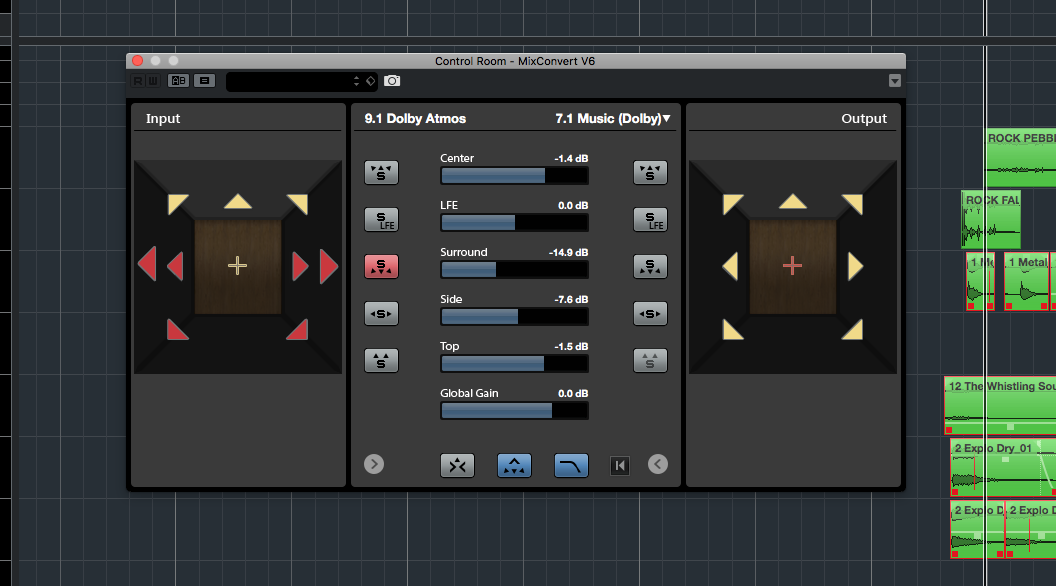This screenshot has height=586, width=1056.
Task: Switch A/B comparison settings
Action: click(178, 81)
